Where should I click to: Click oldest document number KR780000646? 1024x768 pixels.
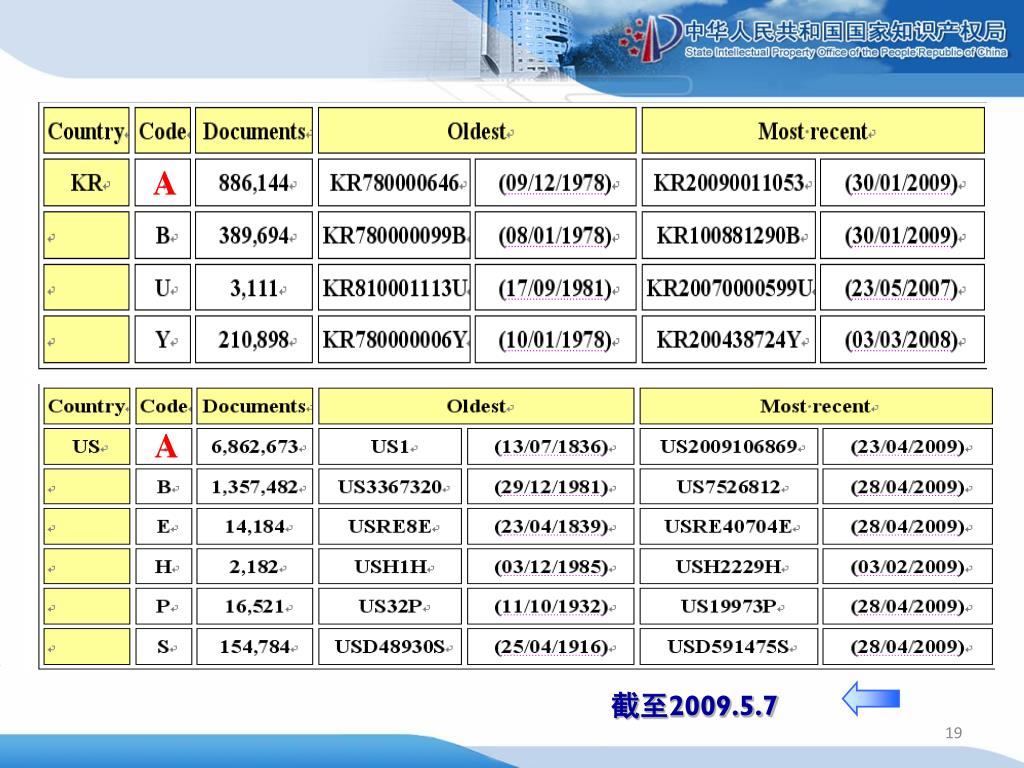click(x=394, y=184)
